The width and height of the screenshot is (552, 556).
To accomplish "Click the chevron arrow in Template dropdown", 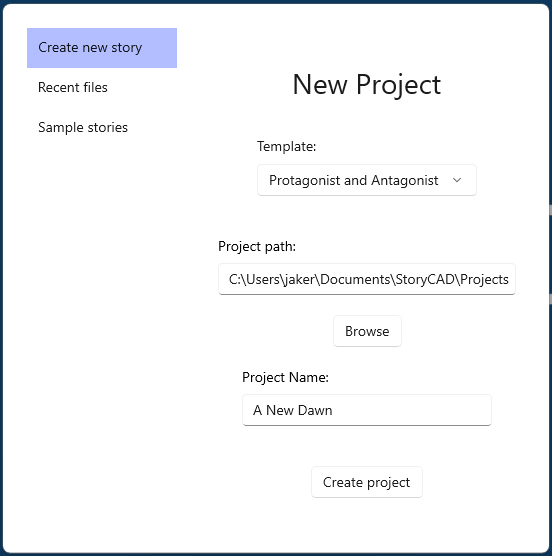I will 457,180.
